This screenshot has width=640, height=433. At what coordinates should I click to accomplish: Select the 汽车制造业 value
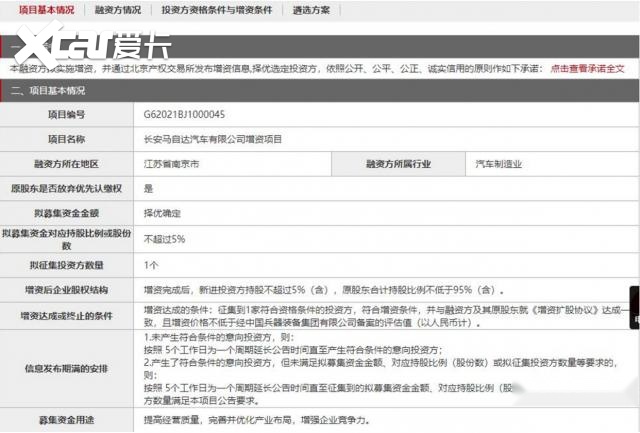(499, 164)
